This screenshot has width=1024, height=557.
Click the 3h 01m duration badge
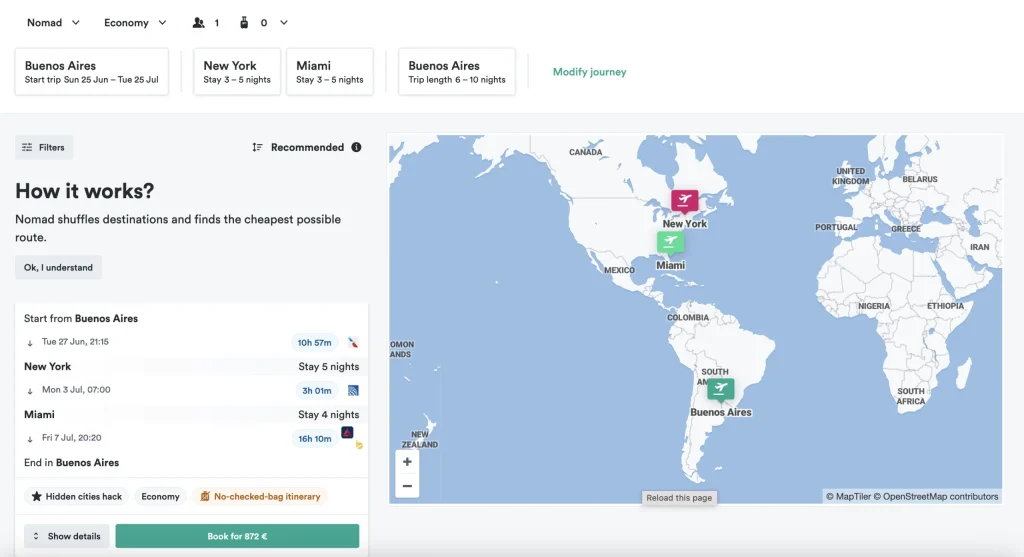point(316,390)
